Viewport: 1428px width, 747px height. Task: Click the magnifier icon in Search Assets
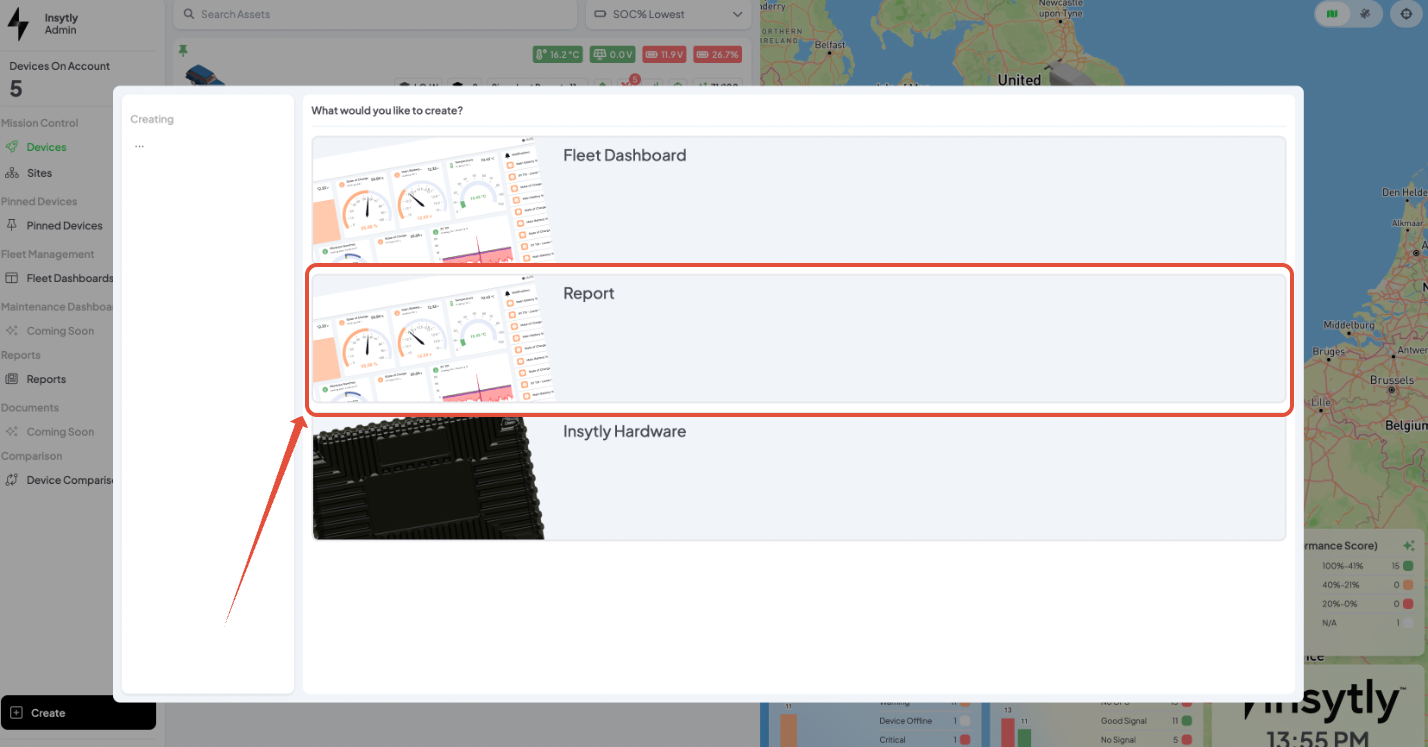(188, 14)
